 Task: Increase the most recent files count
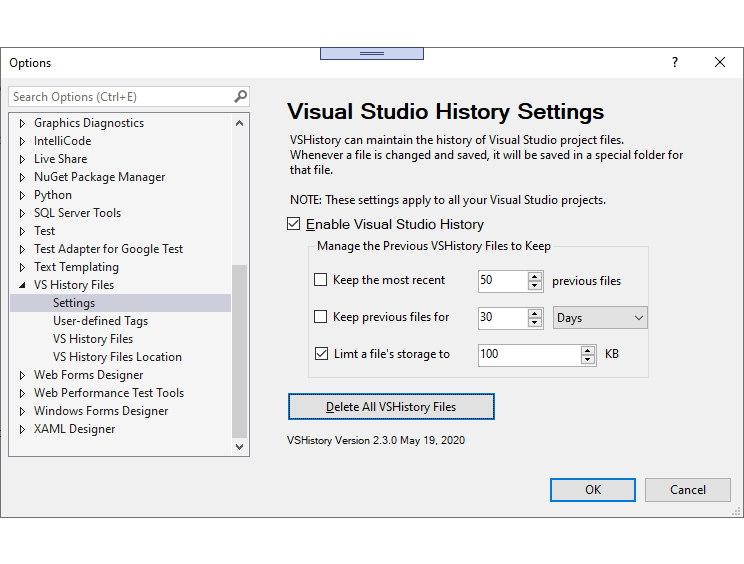click(x=535, y=276)
